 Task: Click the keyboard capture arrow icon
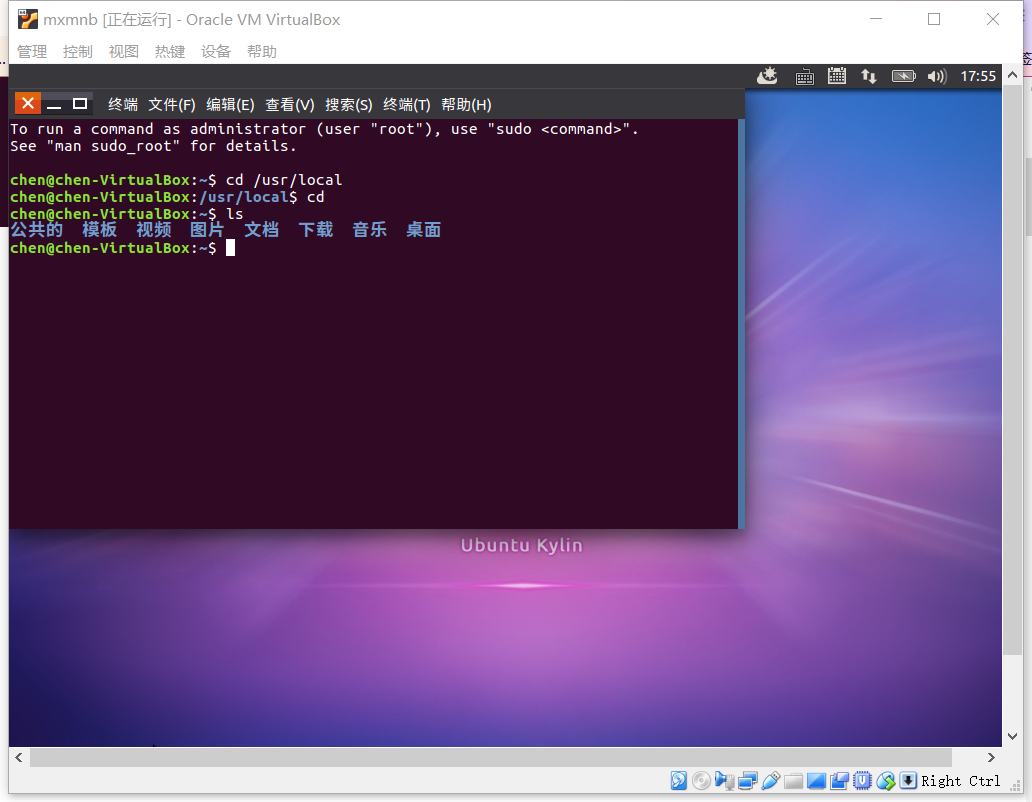(x=908, y=780)
